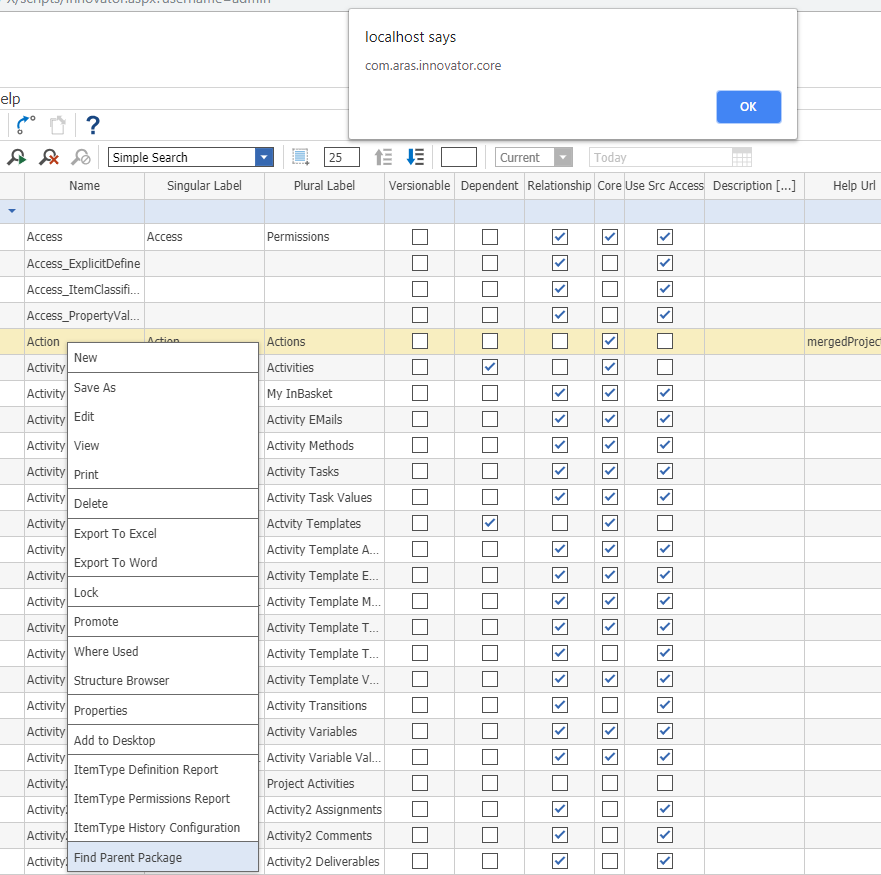This screenshot has width=881, height=875.
Task: Click Structure Browser in context menu
Action: [x=121, y=680]
